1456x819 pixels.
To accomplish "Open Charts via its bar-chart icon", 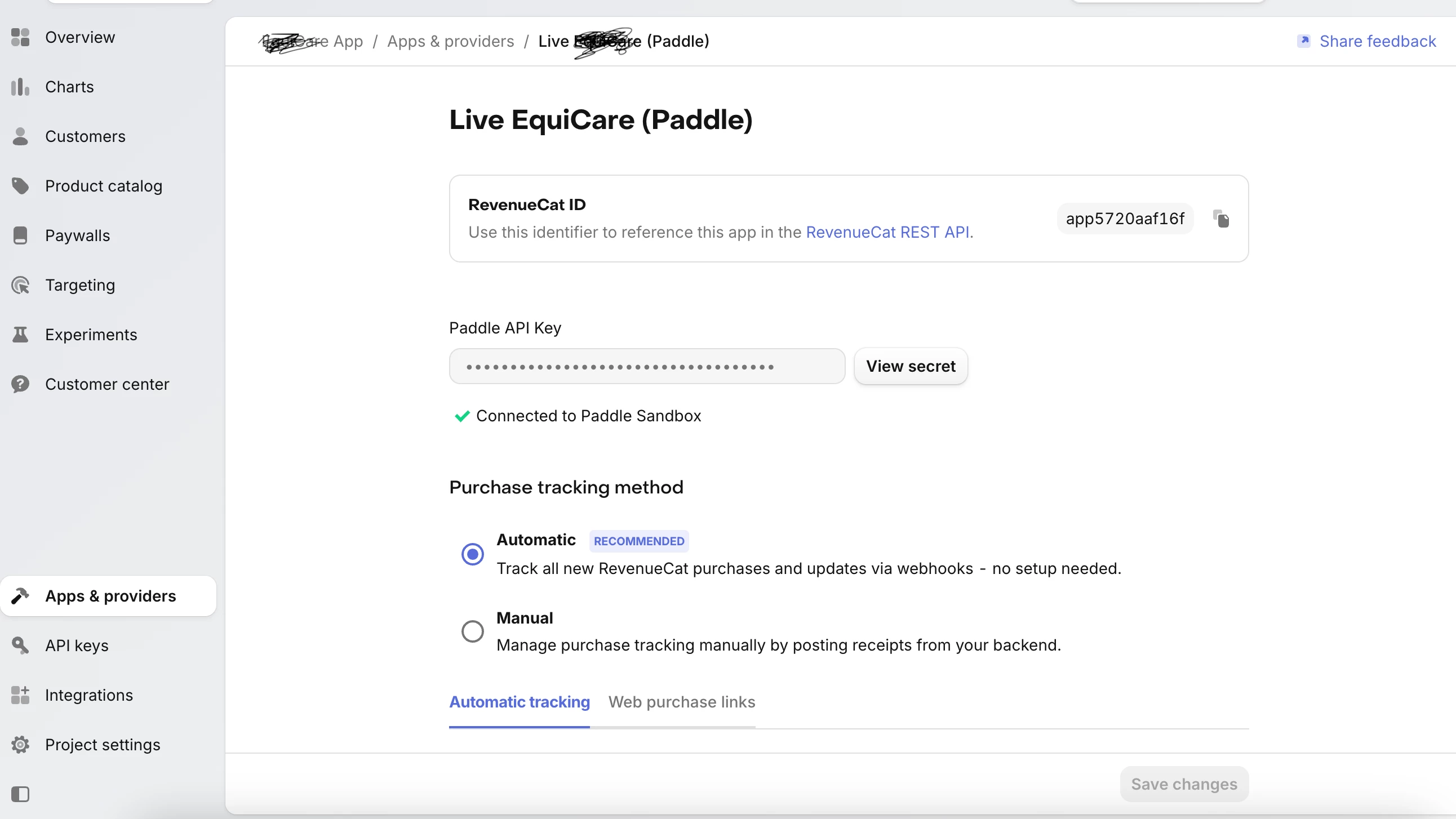I will [x=20, y=87].
